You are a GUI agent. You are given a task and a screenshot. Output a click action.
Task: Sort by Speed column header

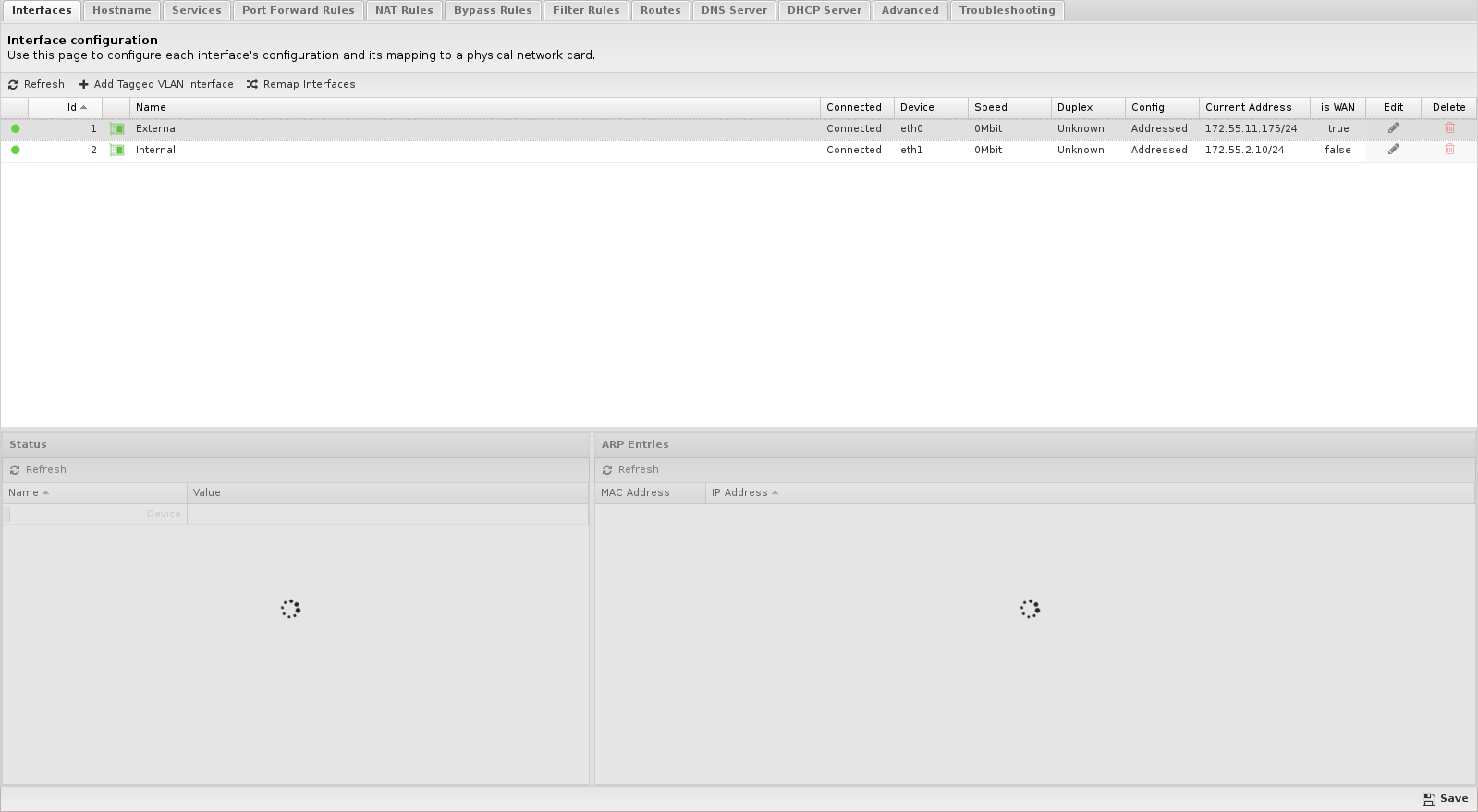[1009, 107]
